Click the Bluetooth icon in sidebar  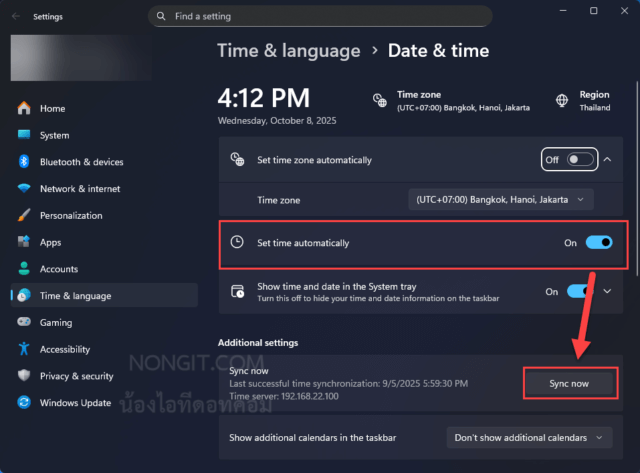[24, 162]
